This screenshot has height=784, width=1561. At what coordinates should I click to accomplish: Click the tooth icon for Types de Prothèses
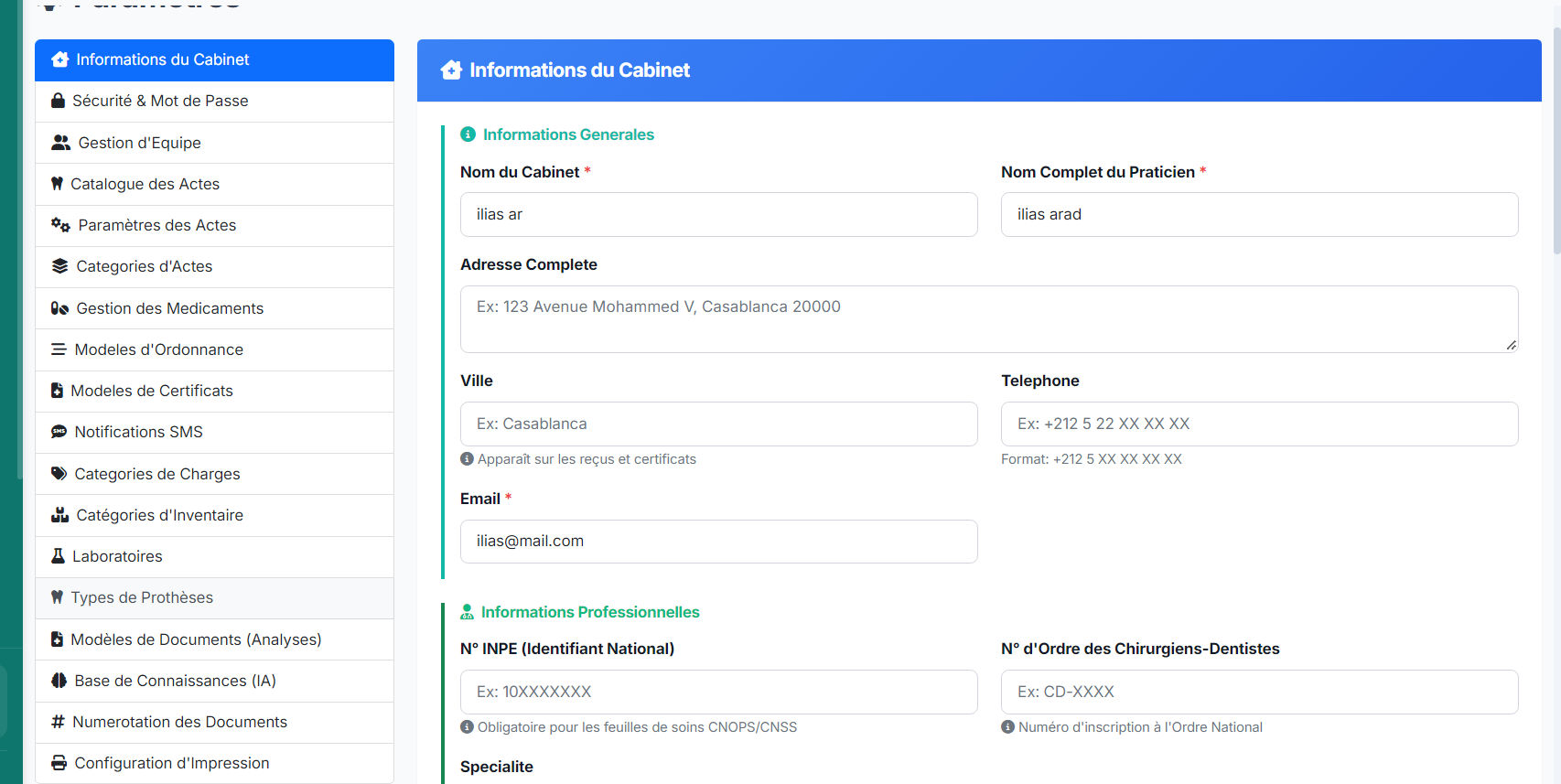[57, 597]
